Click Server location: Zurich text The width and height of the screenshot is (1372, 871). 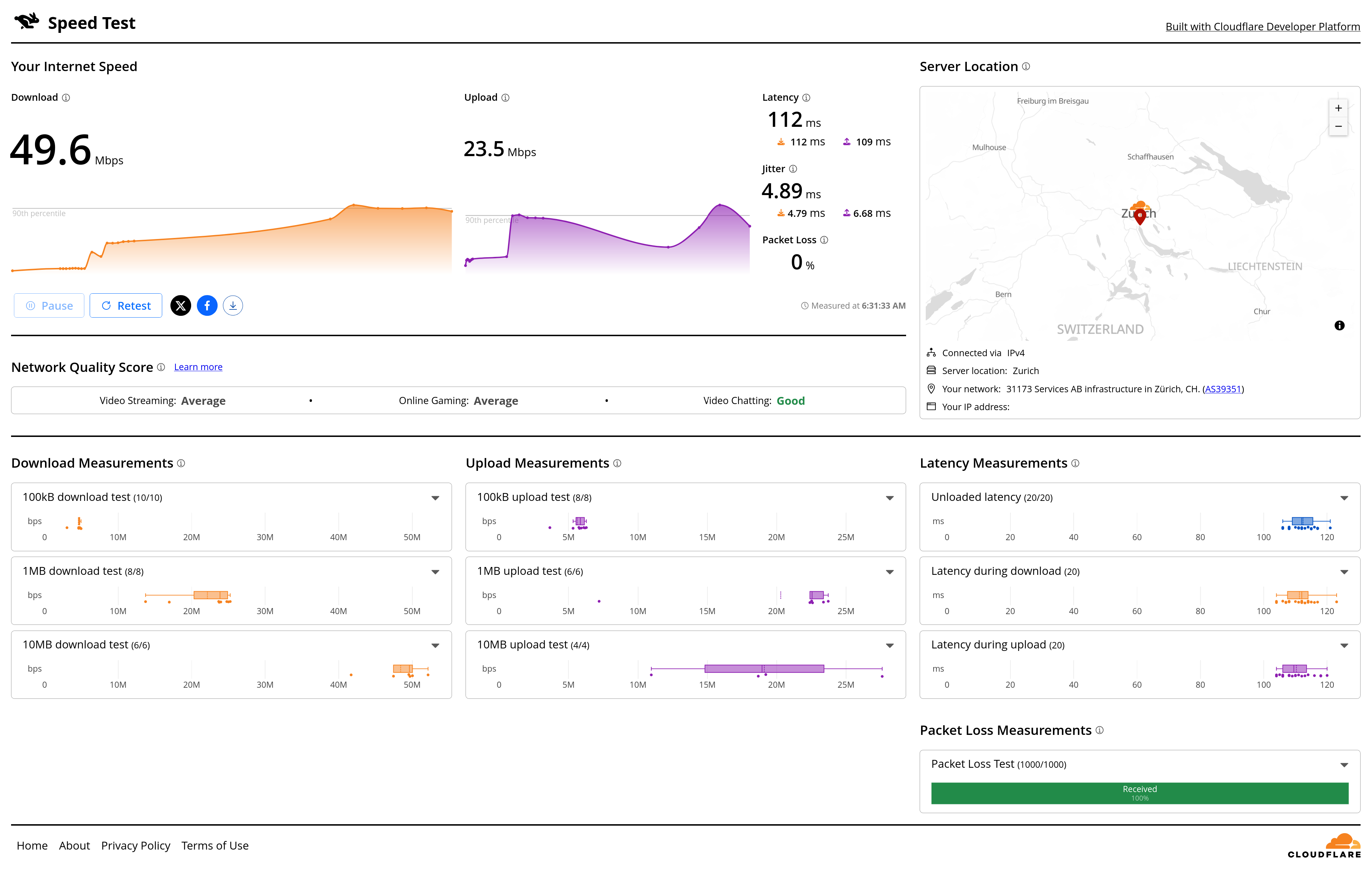point(990,371)
